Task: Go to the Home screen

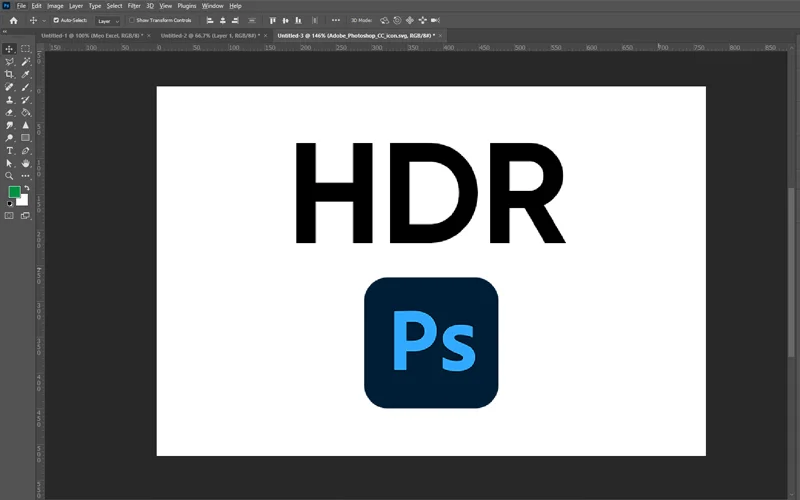Action: pos(13,20)
